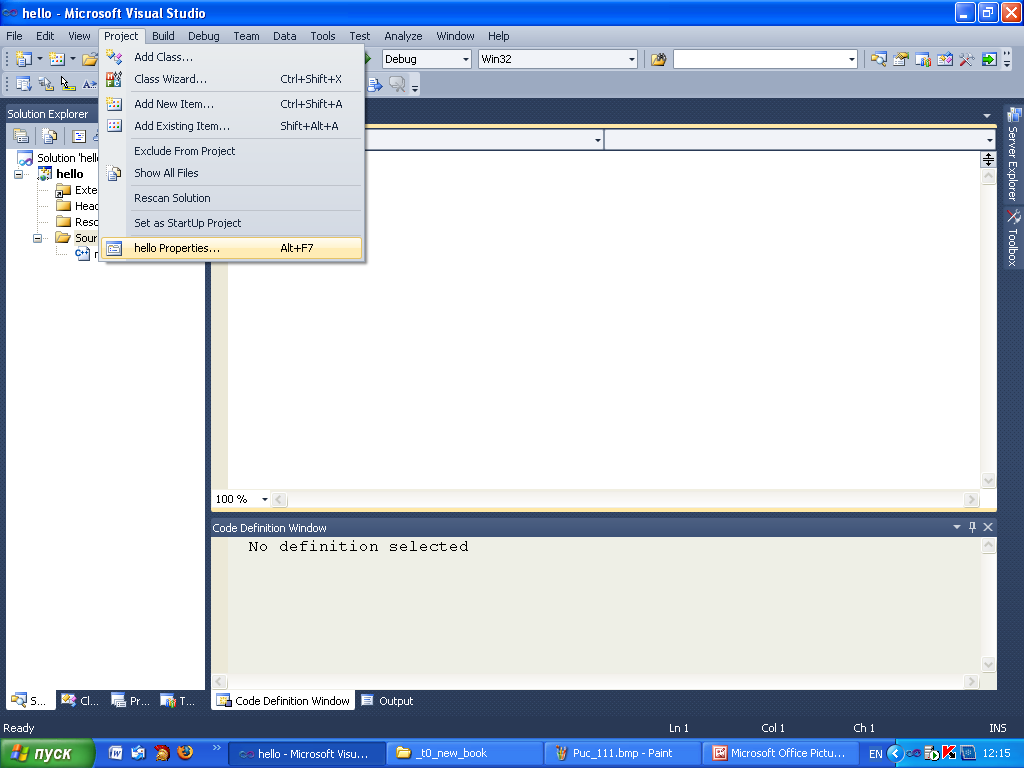
Task: Click the Firefox quick launch icon
Action: (185, 752)
